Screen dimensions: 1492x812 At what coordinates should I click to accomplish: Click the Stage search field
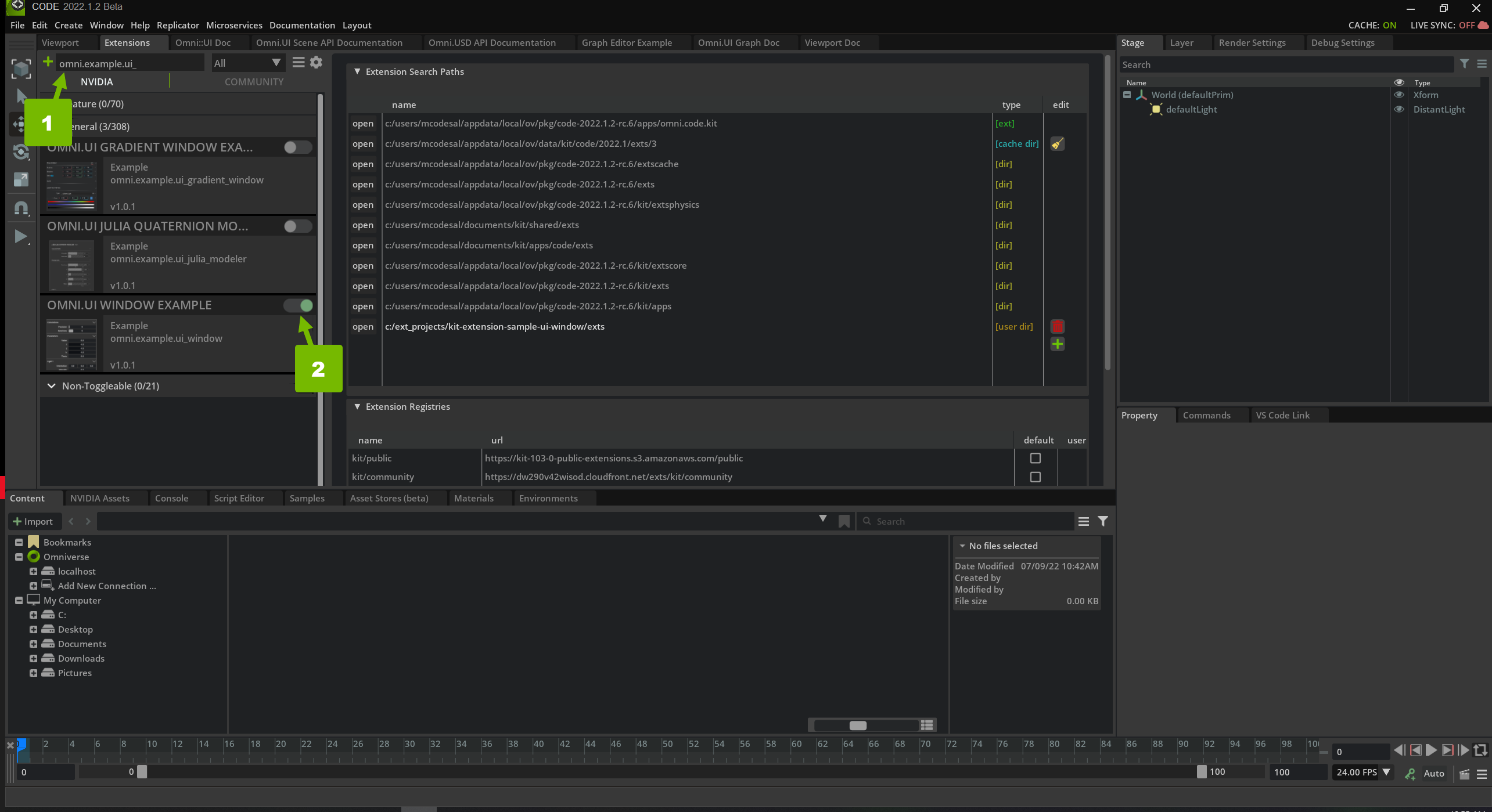[x=1286, y=64]
